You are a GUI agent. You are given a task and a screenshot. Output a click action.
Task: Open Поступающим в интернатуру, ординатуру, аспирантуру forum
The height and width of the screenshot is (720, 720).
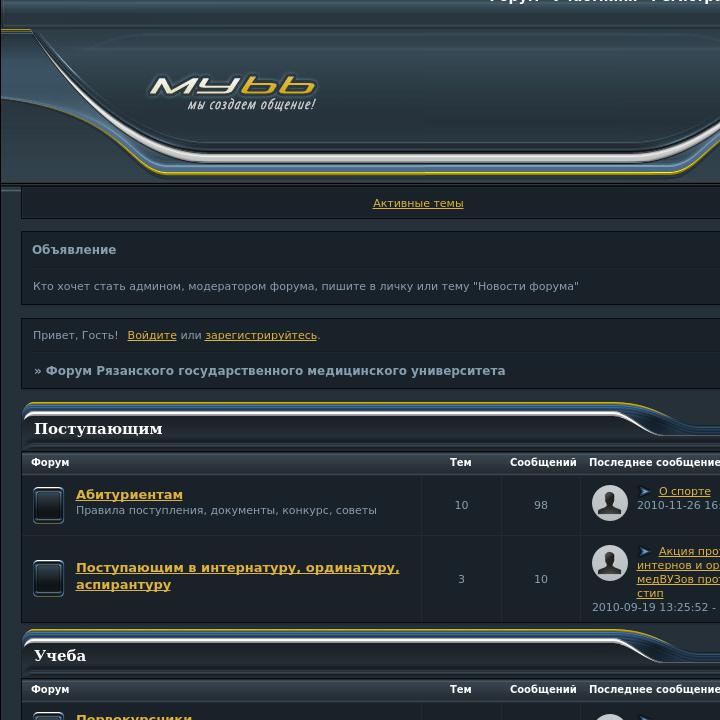[237, 576]
